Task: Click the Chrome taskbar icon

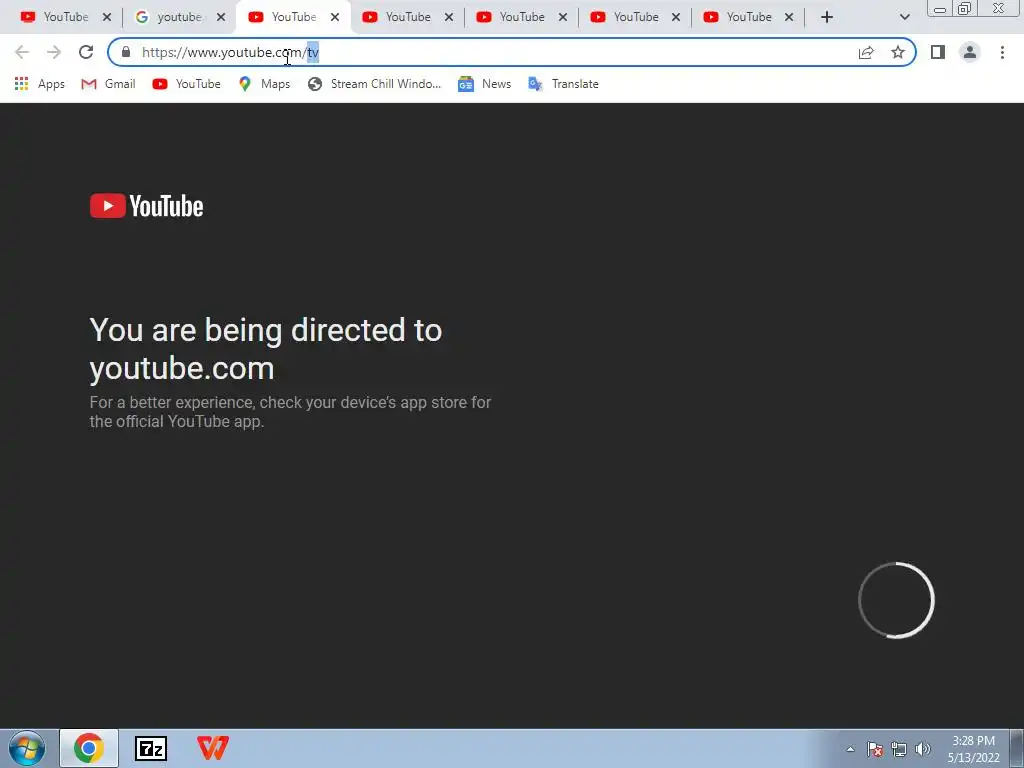Action: (x=89, y=748)
